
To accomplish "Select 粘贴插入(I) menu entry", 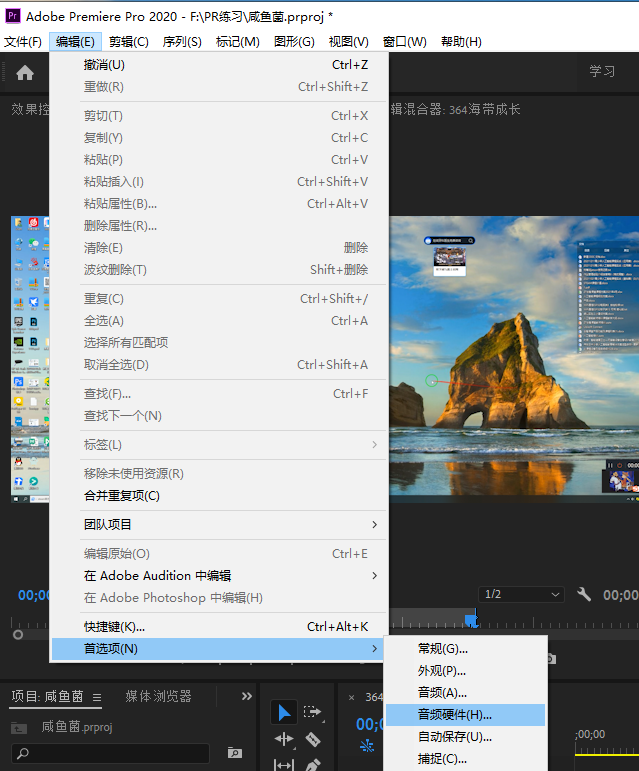I will point(218,181).
